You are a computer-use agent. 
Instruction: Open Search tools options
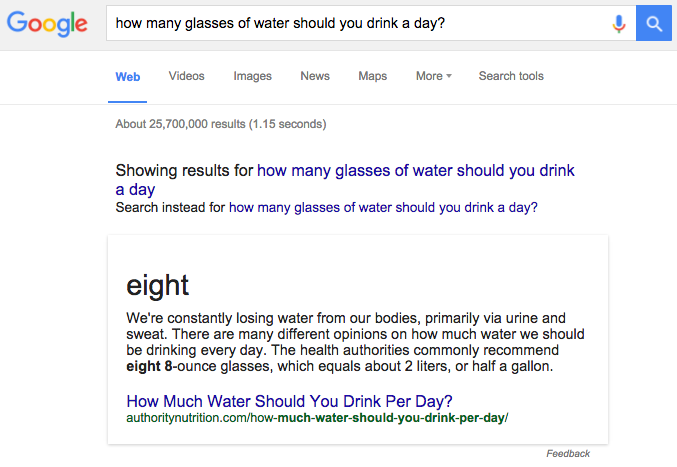pyautogui.click(x=511, y=76)
